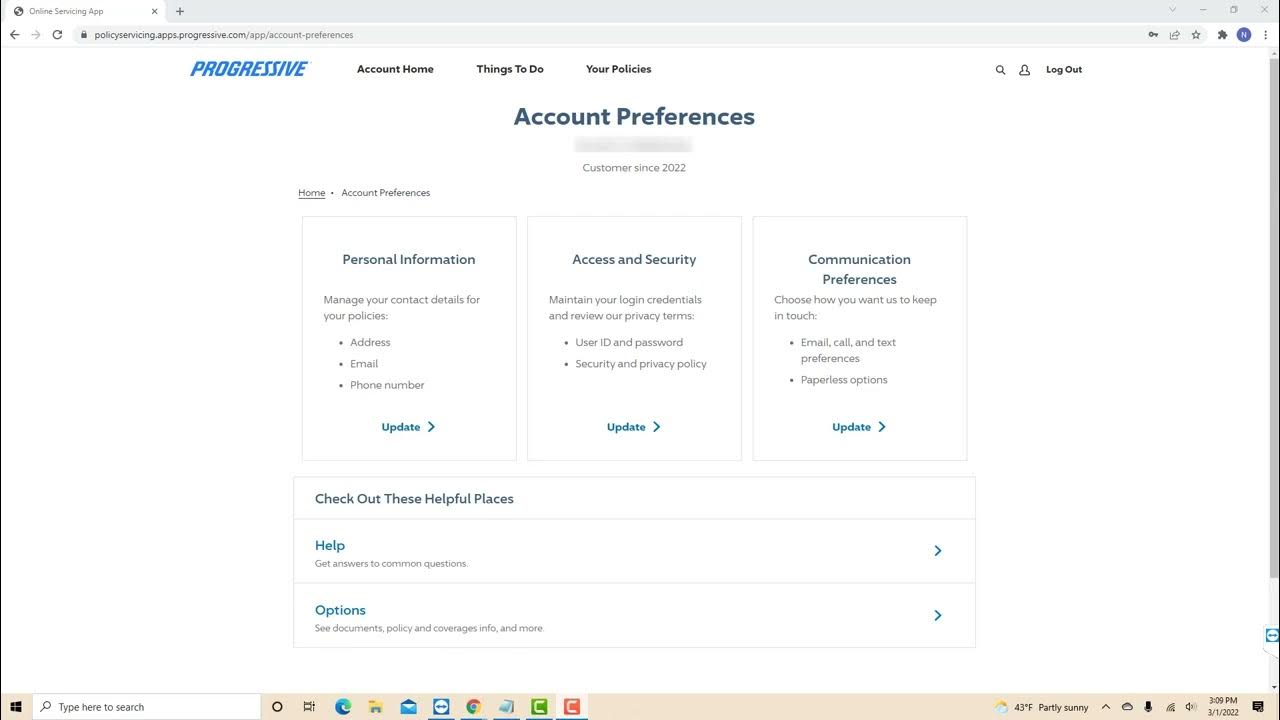This screenshot has height=720, width=1280.
Task: Open Things To Do menu
Action: [510, 69]
